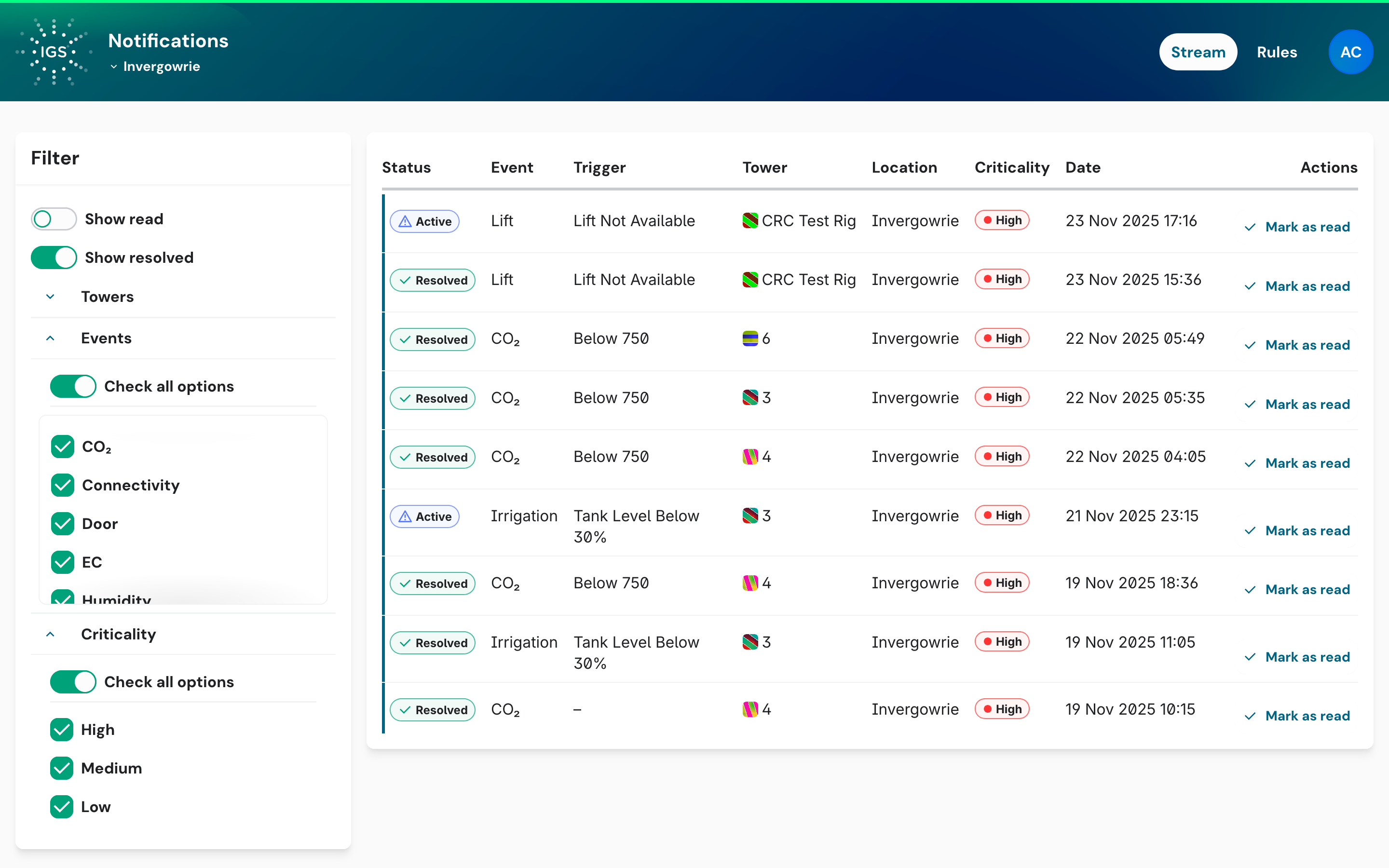Click tower 4 icon in 10:15 row
Screen dimensions: 1389x868
pos(749,709)
